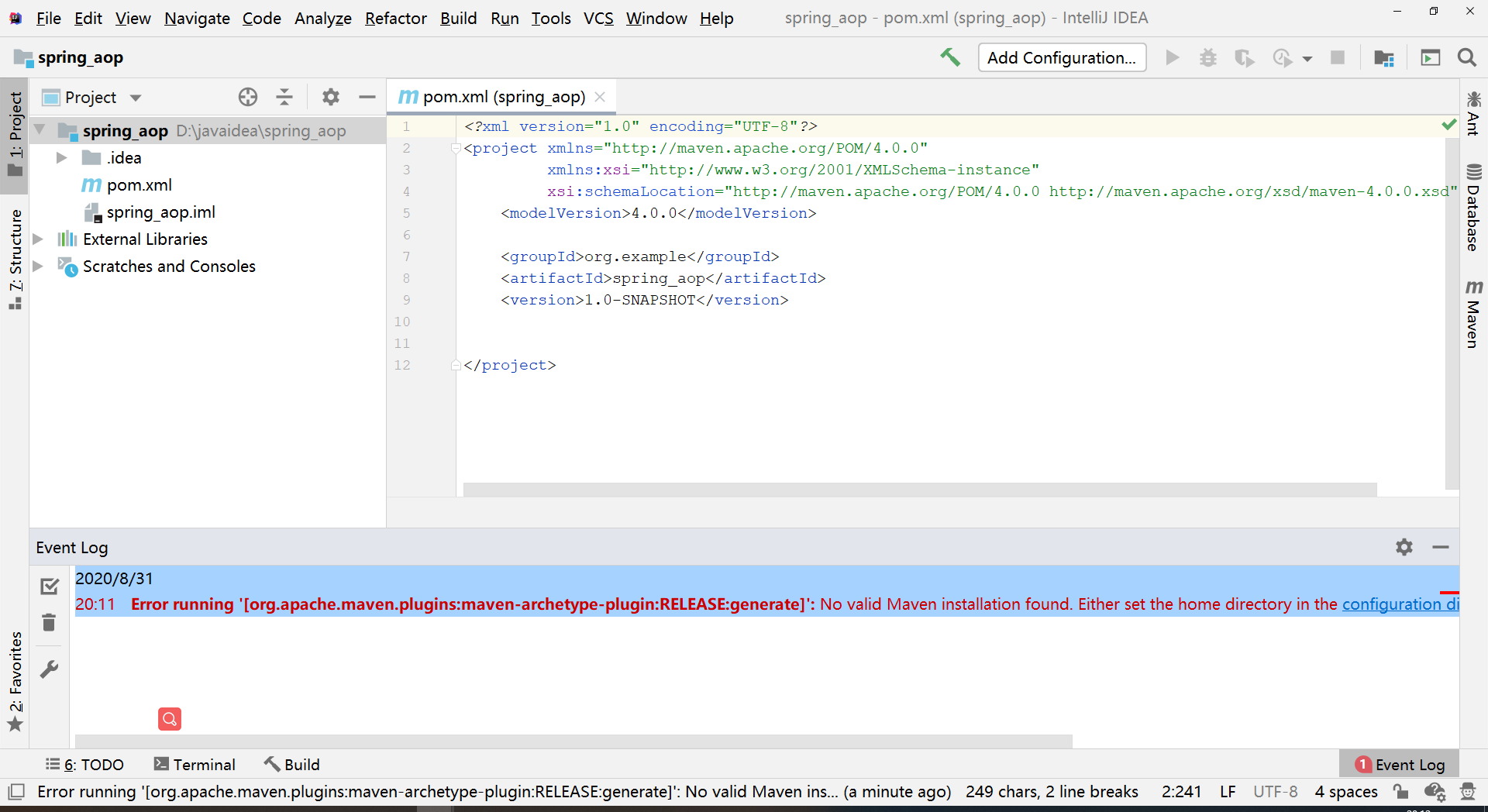The image size is (1488, 812).
Task: Expand External Libraries node
Action: click(37, 239)
